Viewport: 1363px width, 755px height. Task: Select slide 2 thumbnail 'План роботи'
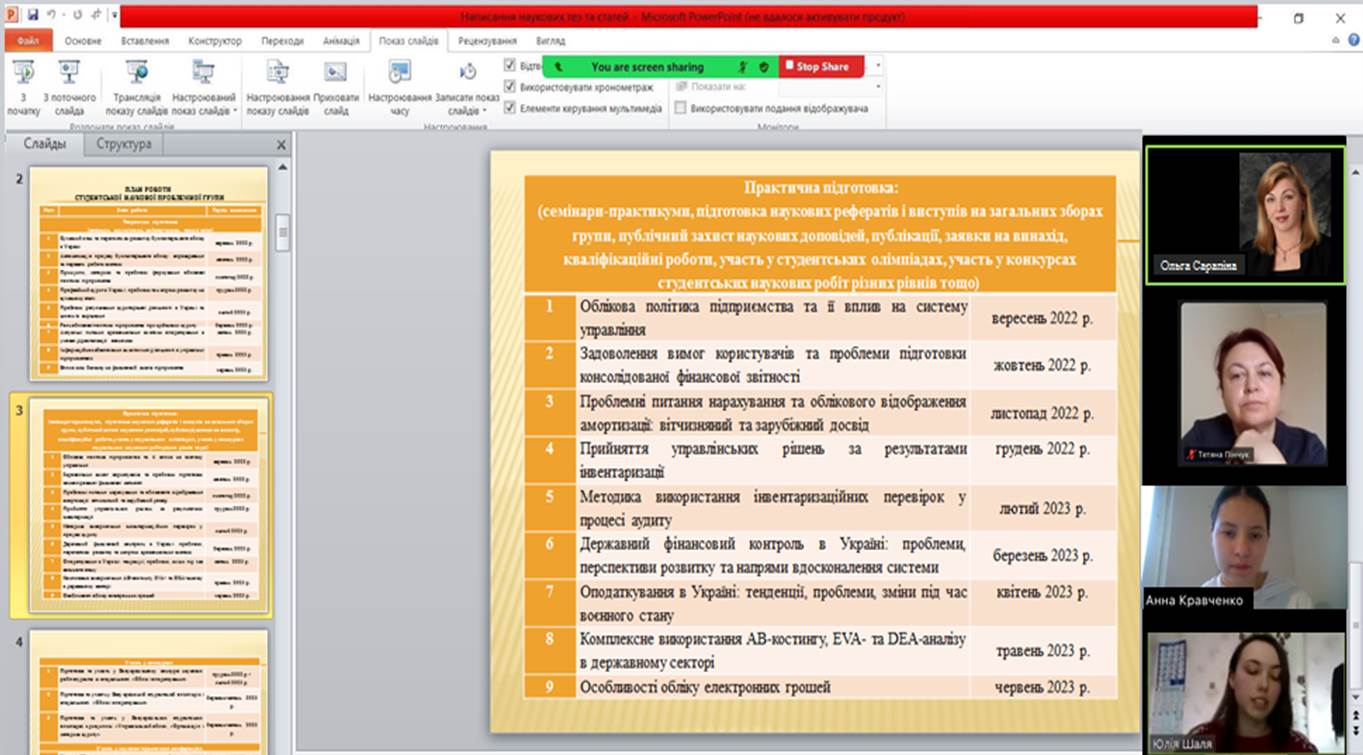coord(148,273)
